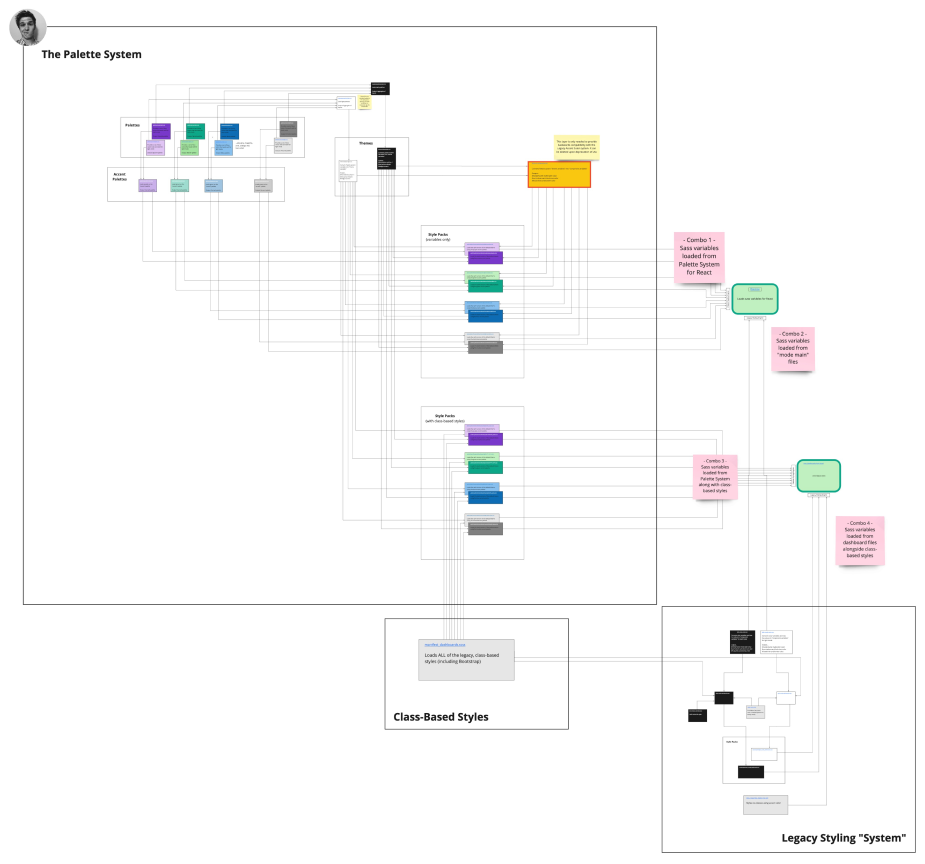925x864 pixels.
Task: Select blue card in class-based Style Packs
Action: [x=485, y=497]
